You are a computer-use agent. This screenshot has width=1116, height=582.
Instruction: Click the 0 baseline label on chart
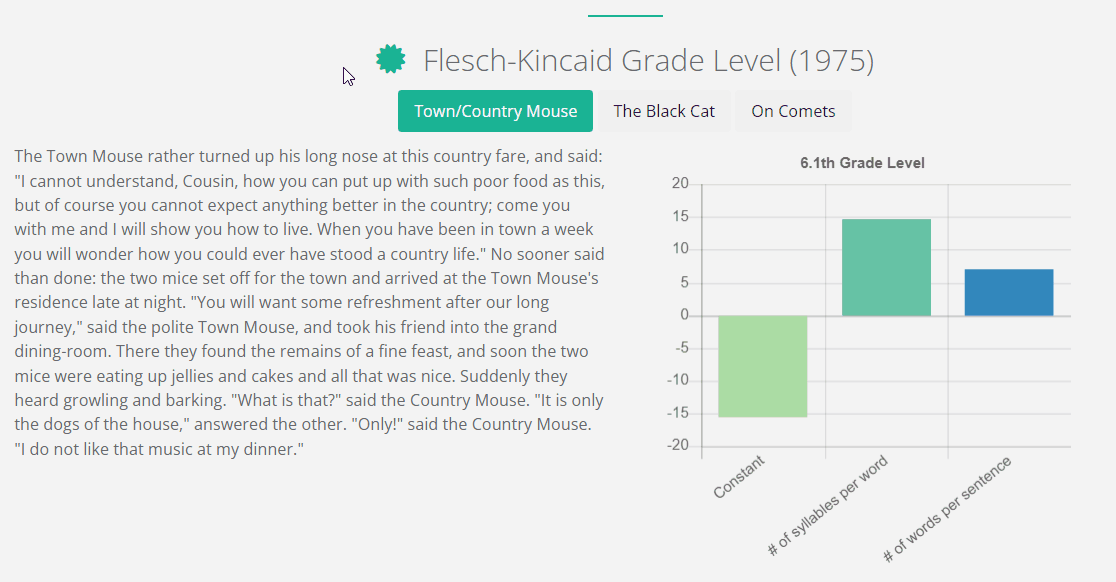point(685,314)
